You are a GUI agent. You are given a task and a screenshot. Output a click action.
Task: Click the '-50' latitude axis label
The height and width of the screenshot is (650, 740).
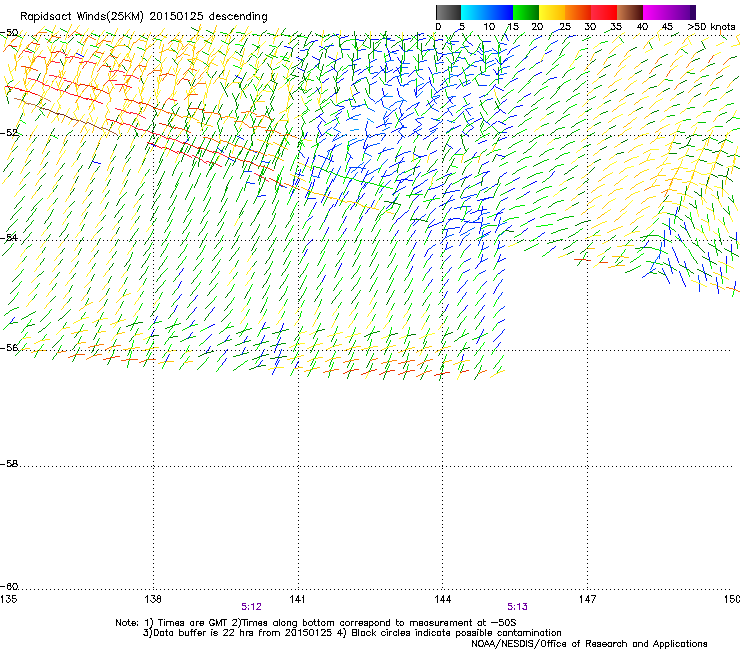[9, 33]
